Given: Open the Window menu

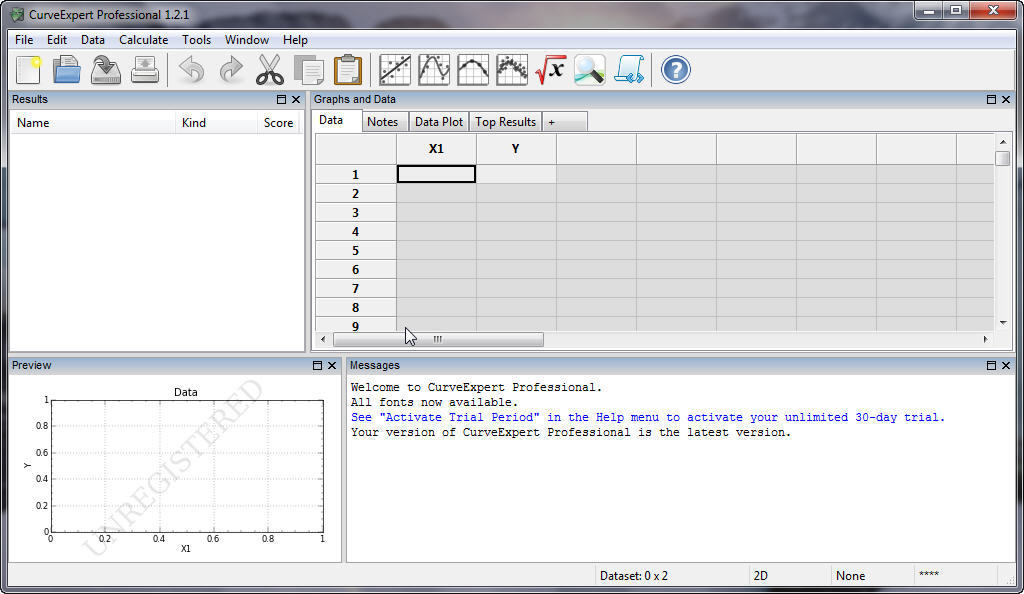Looking at the screenshot, I should coord(247,40).
